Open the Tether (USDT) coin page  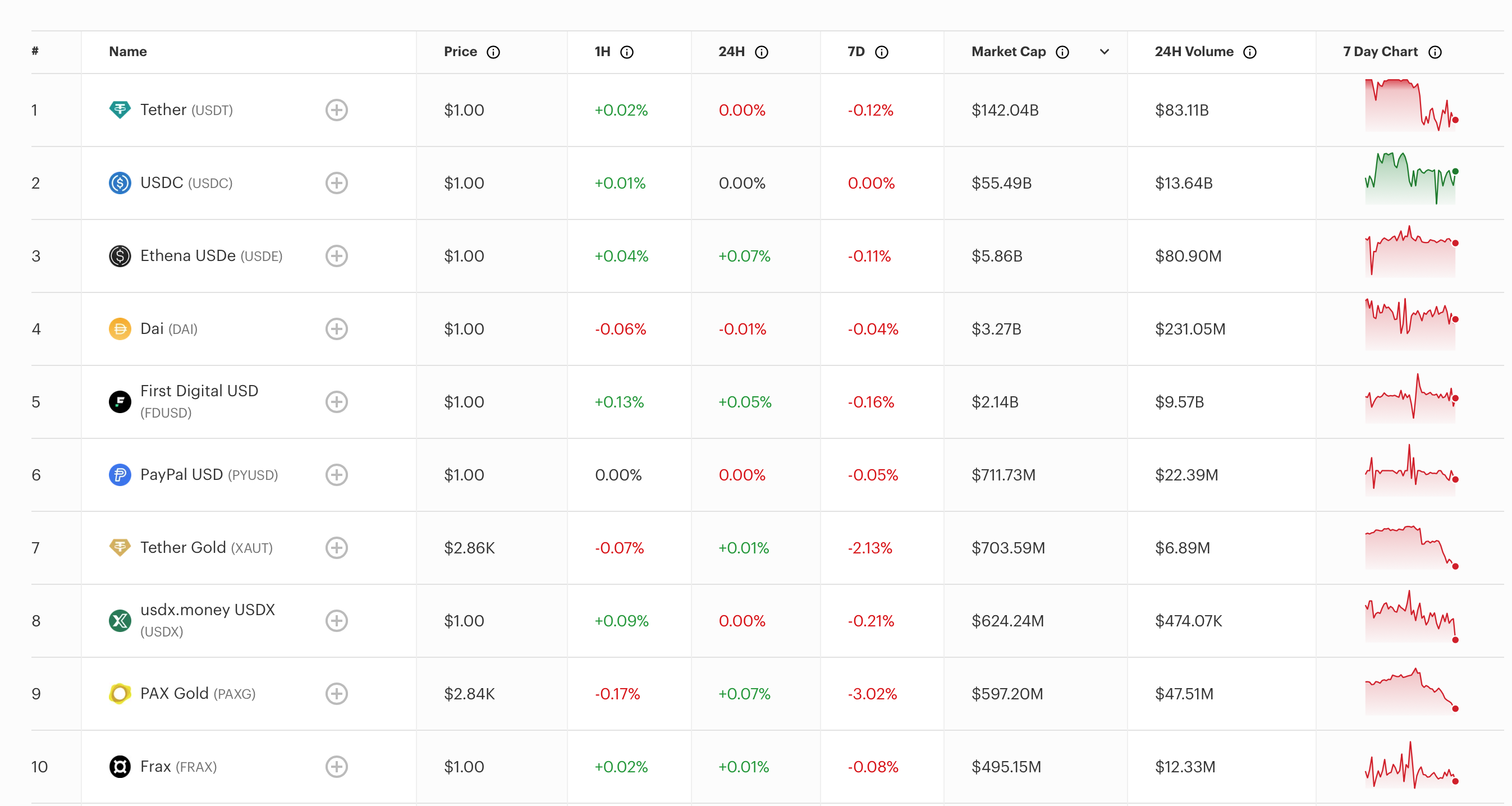187,110
